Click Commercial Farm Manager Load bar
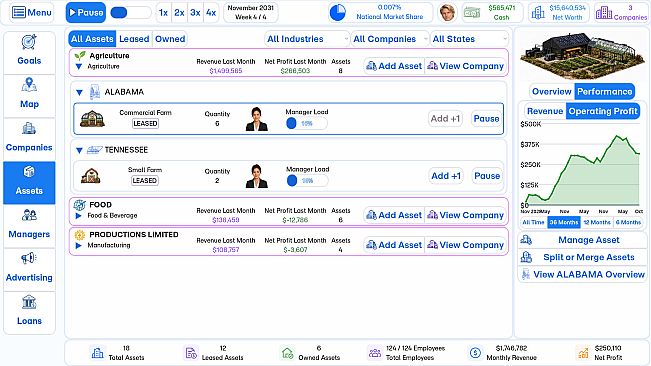651x366 pixels. (x=307, y=123)
